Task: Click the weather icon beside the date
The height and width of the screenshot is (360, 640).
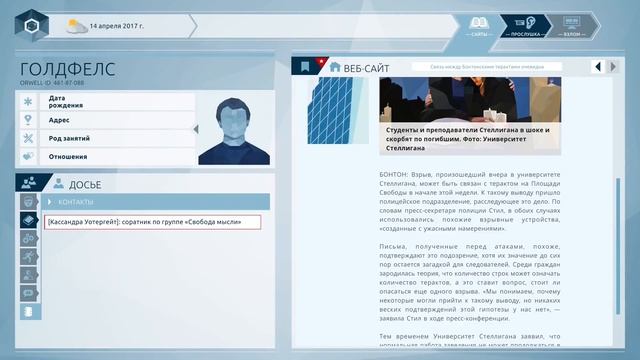Action: (77, 26)
